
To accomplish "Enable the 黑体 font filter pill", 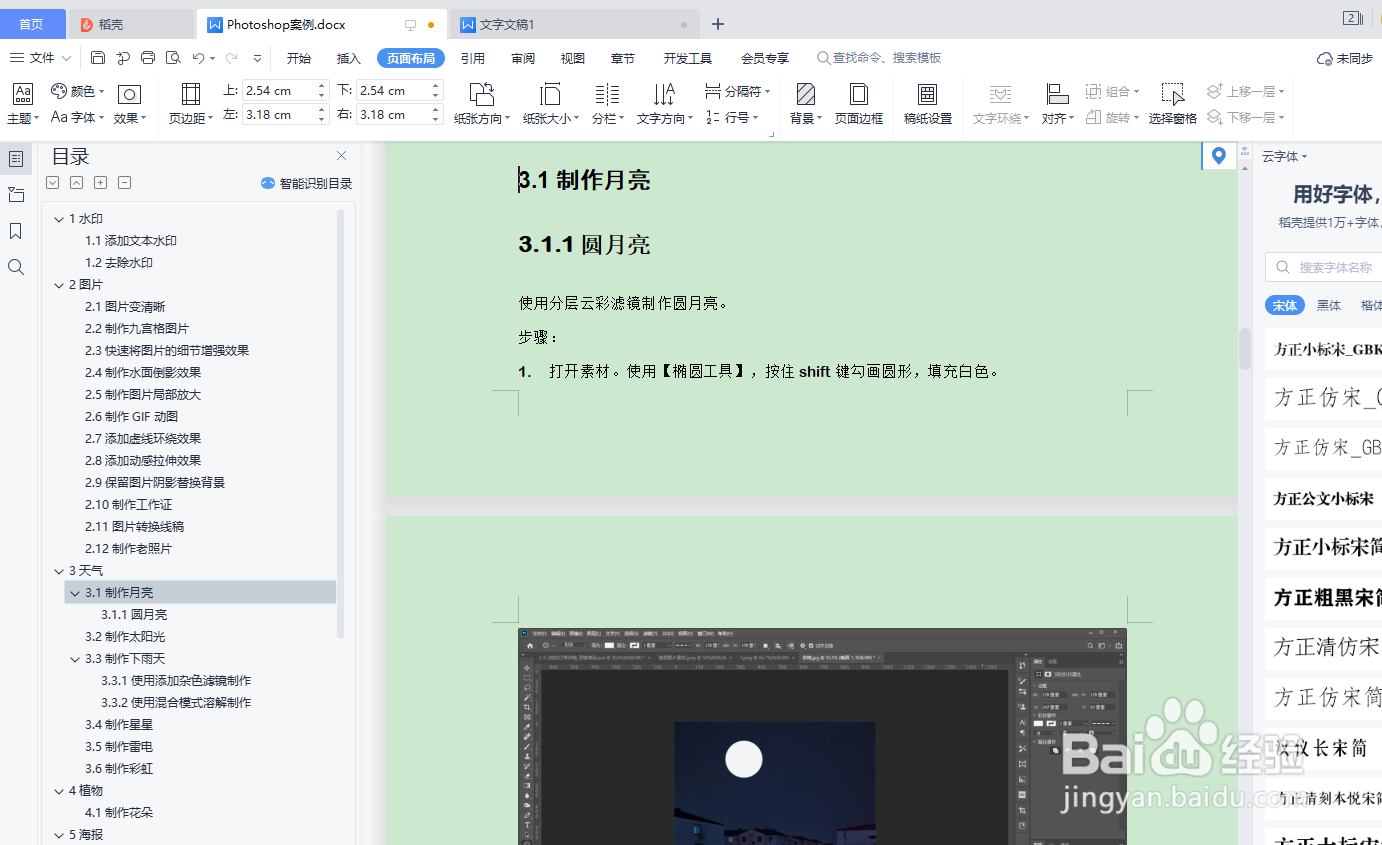I will click(x=1328, y=305).
